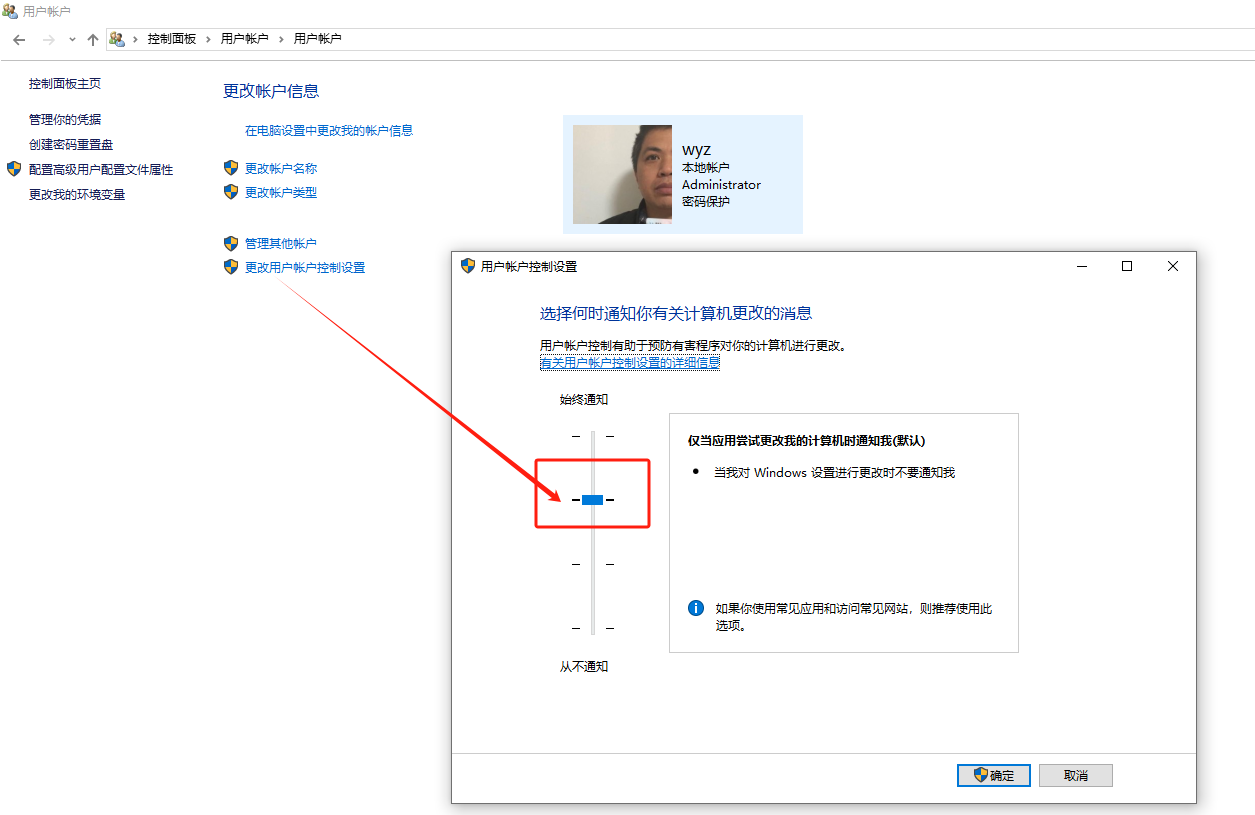Click the shield beside 配置高级用户配置文件属性
The height and width of the screenshot is (815, 1255).
pos(13,169)
